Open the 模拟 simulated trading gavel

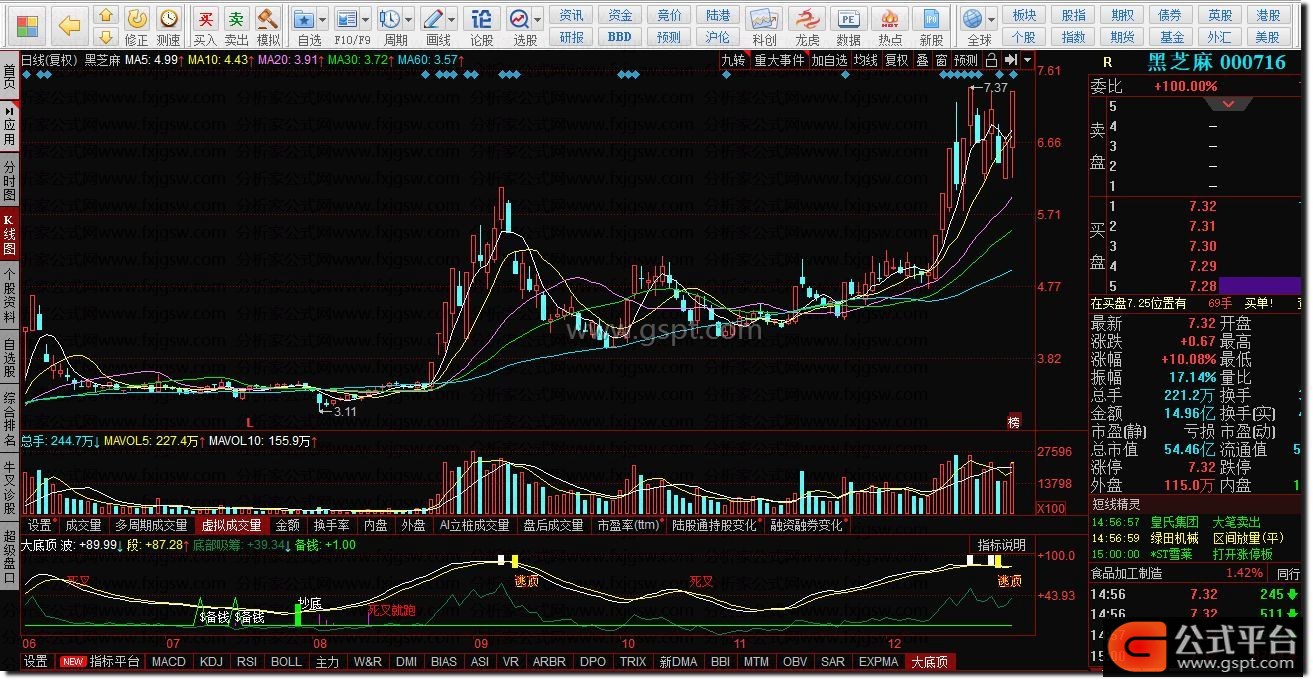[x=268, y=26]
